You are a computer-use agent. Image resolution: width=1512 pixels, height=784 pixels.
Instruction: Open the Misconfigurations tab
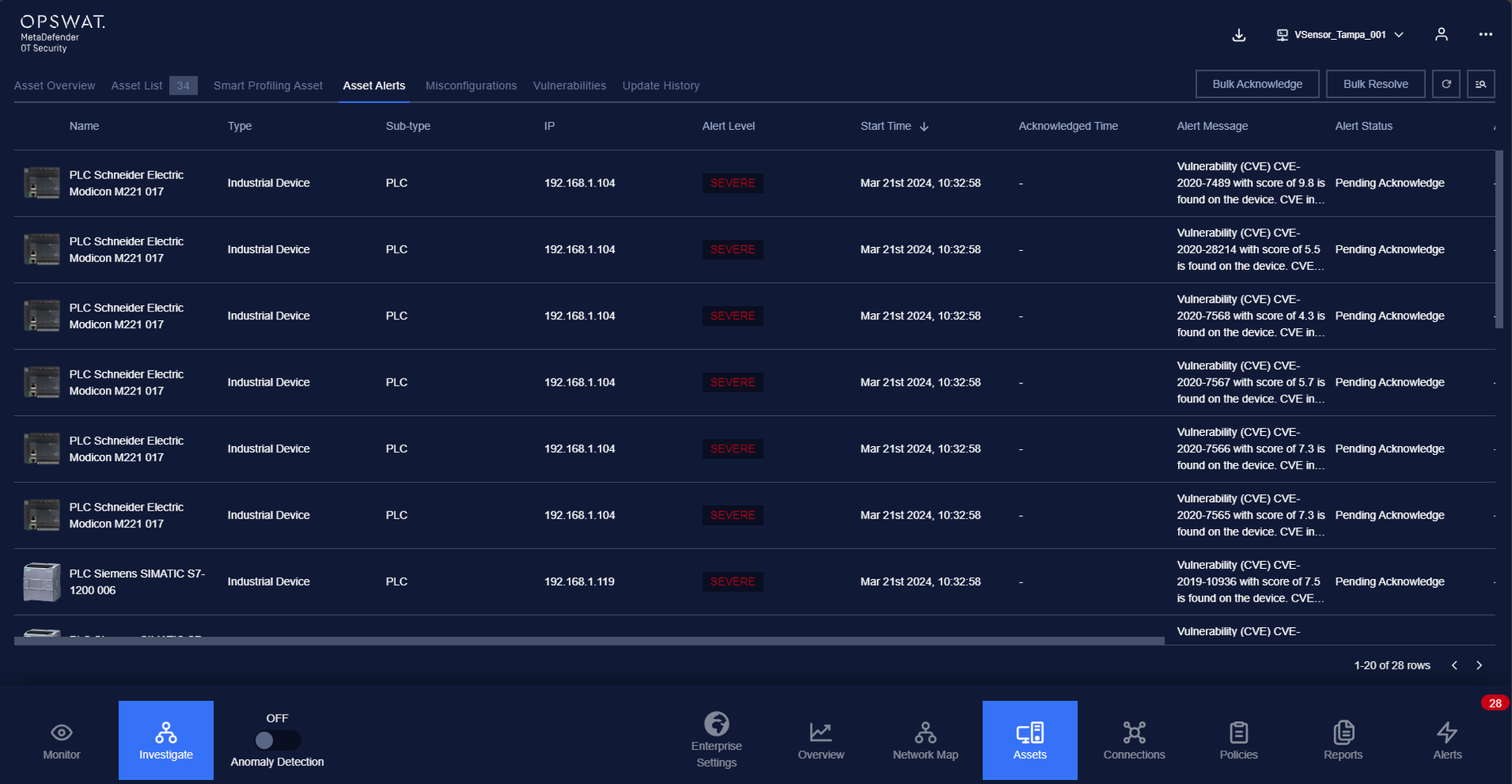pyautogui.click(x=471, y=85)
